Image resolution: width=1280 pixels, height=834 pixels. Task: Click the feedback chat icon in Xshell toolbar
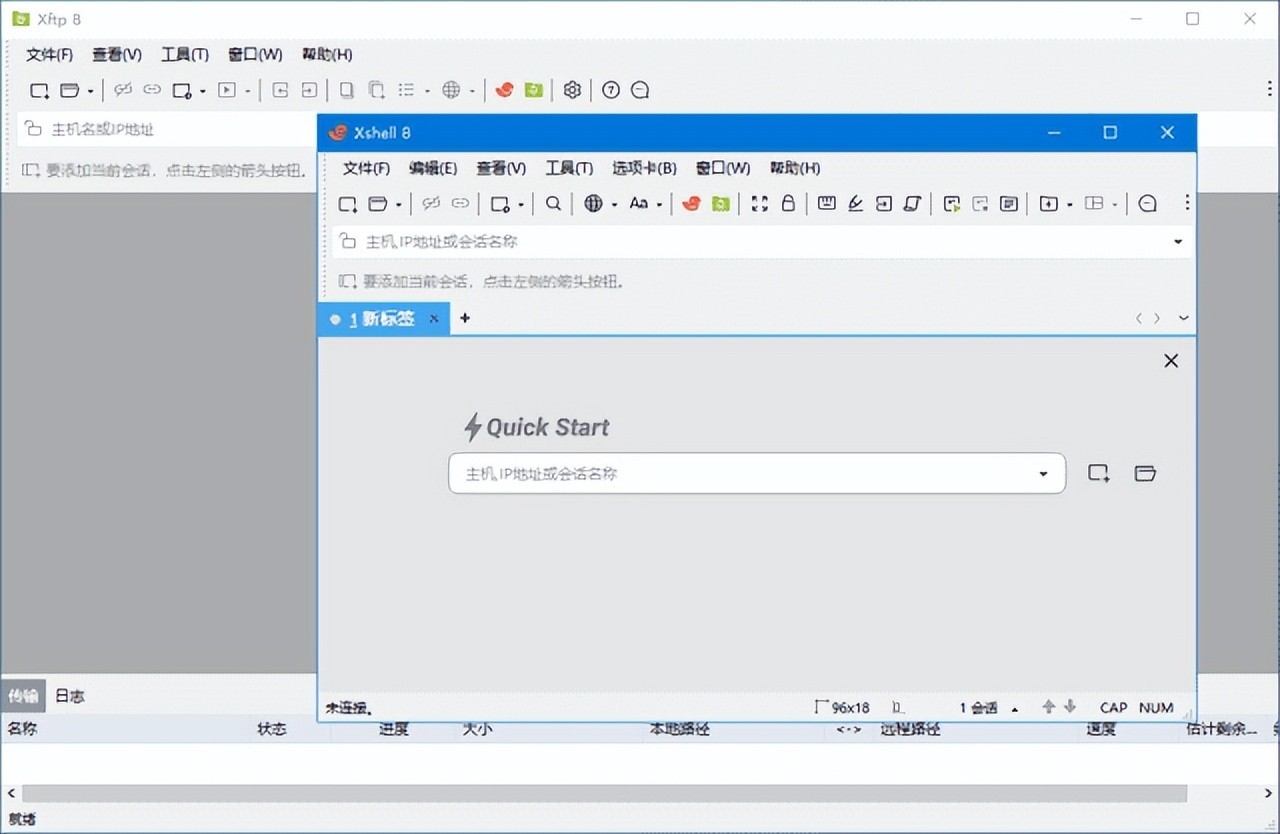tap(1148, 204)
